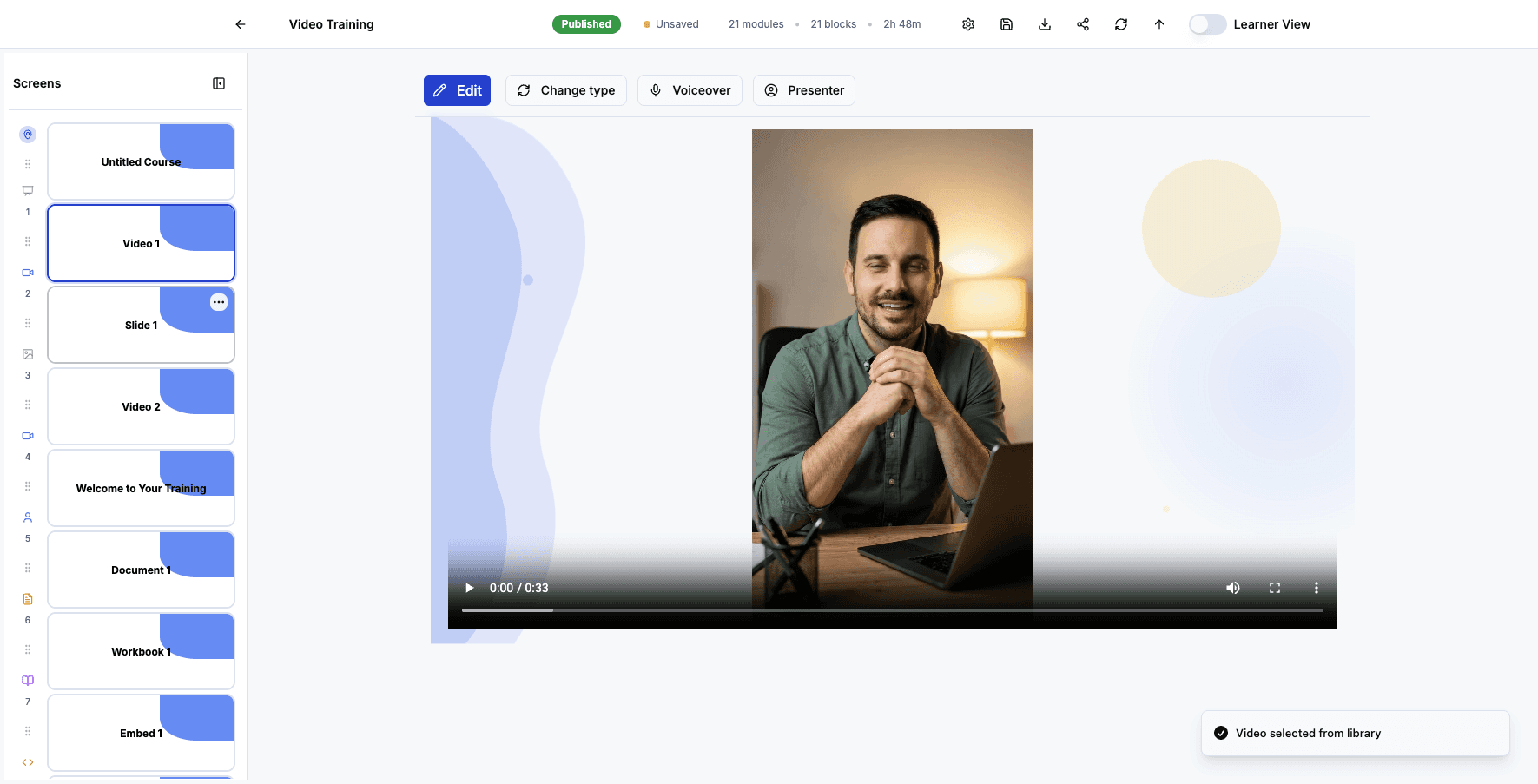The width and height of the screenshot is (1538, 784).
Task: Open the video player three-dot menu
Action: click(1316, 588)
